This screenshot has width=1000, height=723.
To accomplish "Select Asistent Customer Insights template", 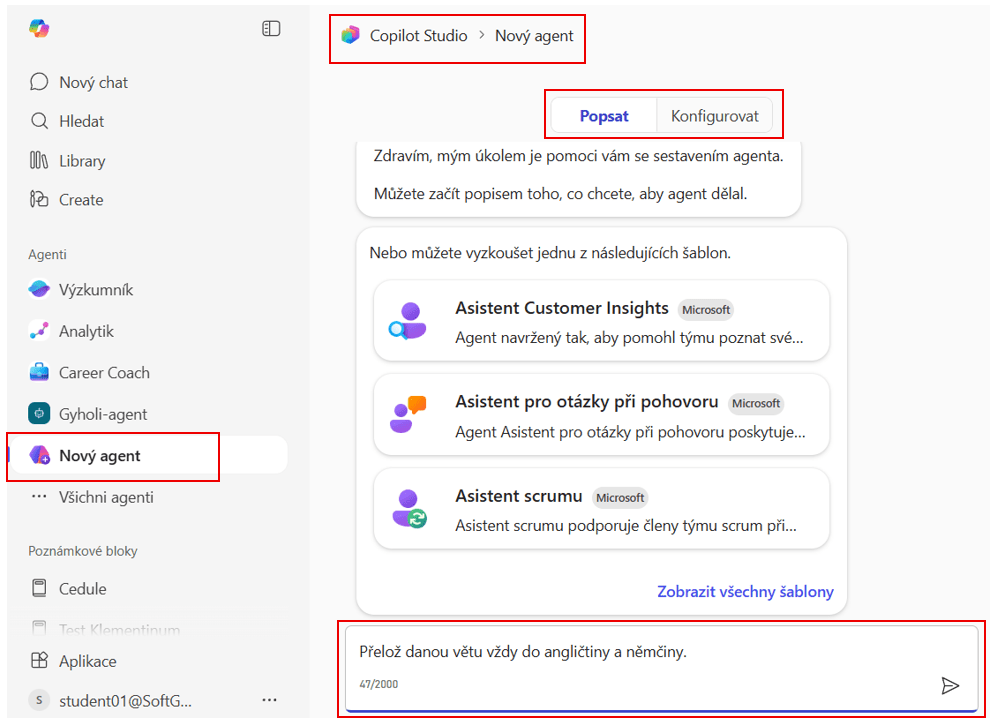I will [x=601, y=320].
